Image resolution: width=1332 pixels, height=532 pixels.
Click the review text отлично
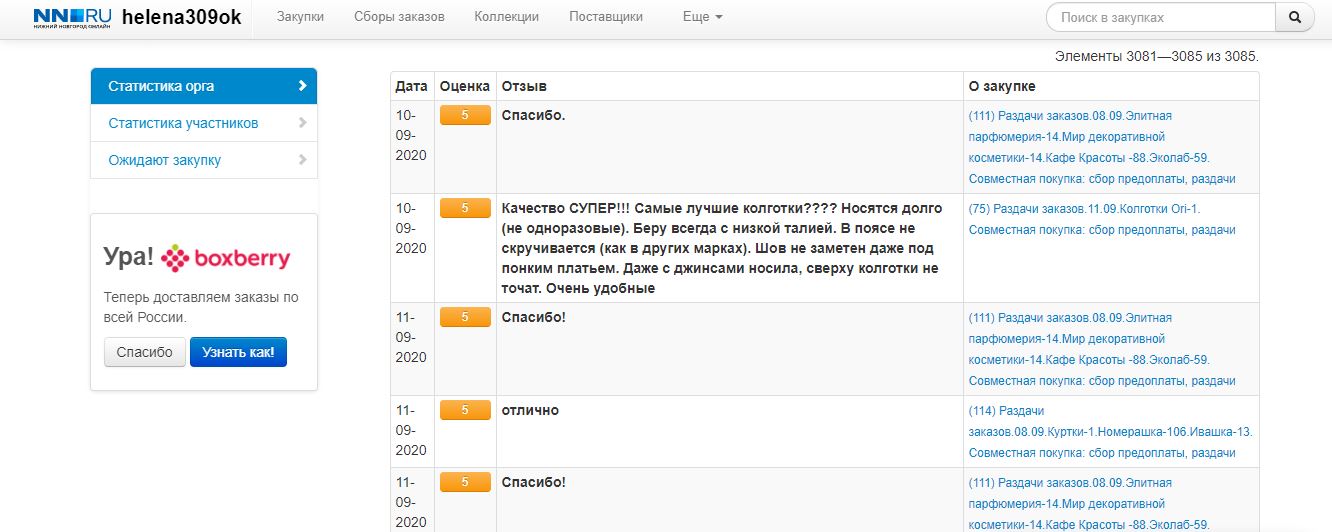[530, 410]
